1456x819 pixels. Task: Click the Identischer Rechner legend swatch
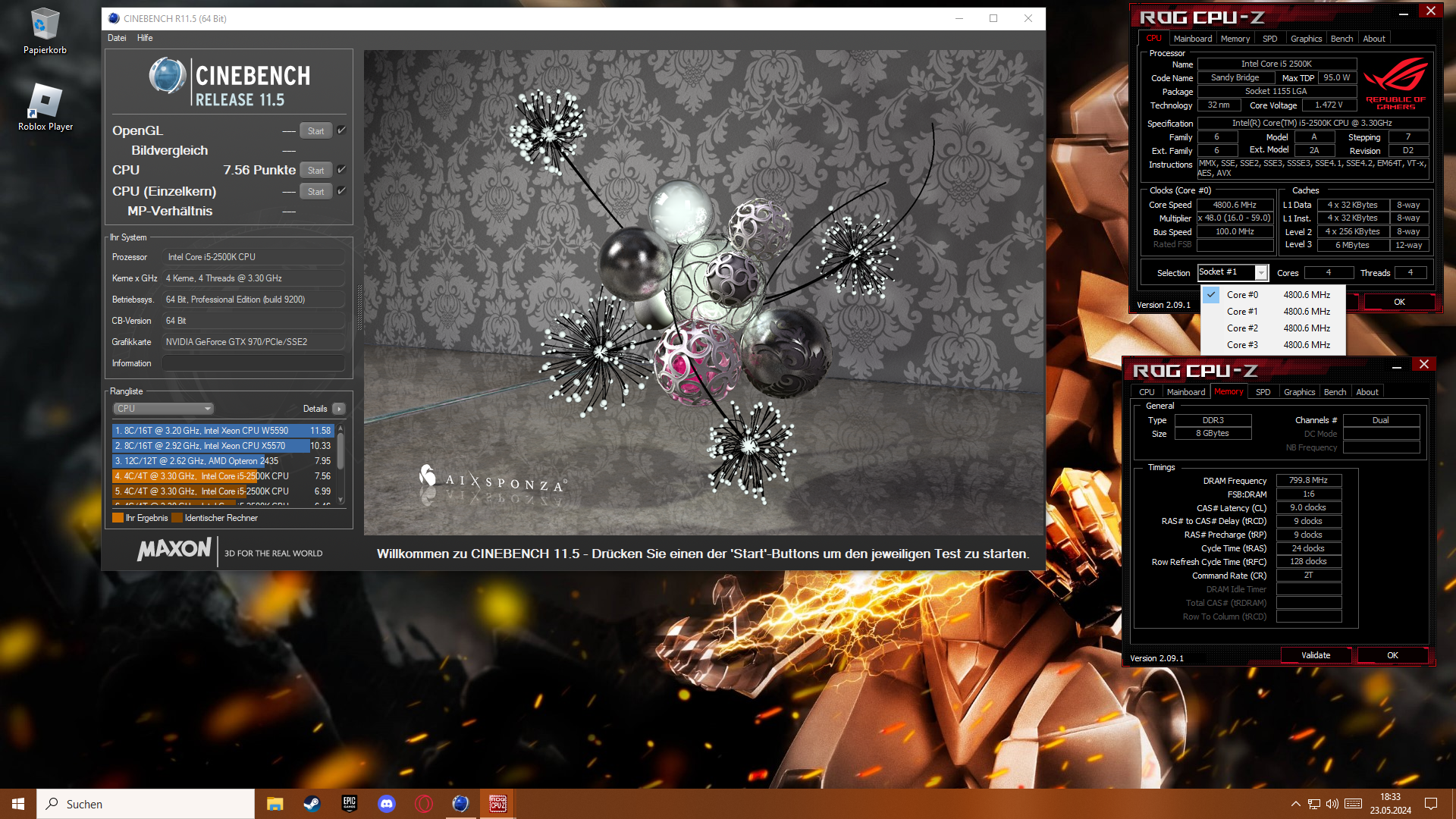coord(177,518)
